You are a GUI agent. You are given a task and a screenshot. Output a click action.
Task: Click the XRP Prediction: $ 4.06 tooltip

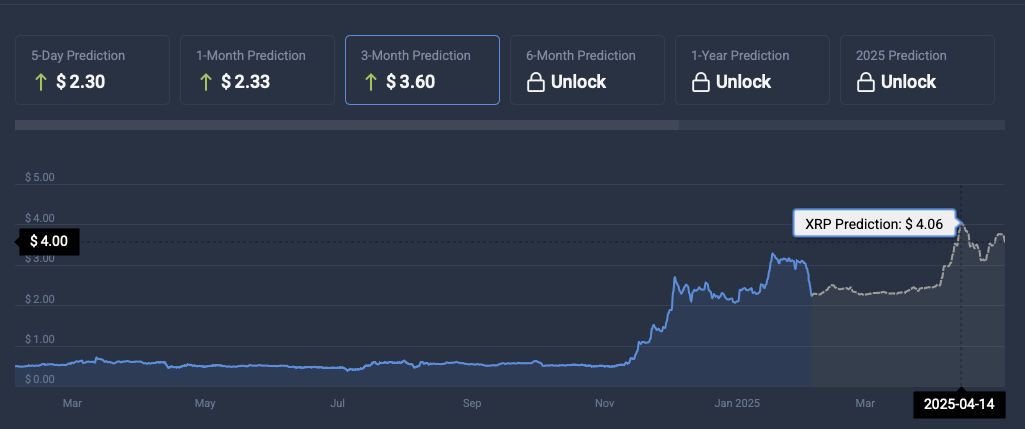874,223
